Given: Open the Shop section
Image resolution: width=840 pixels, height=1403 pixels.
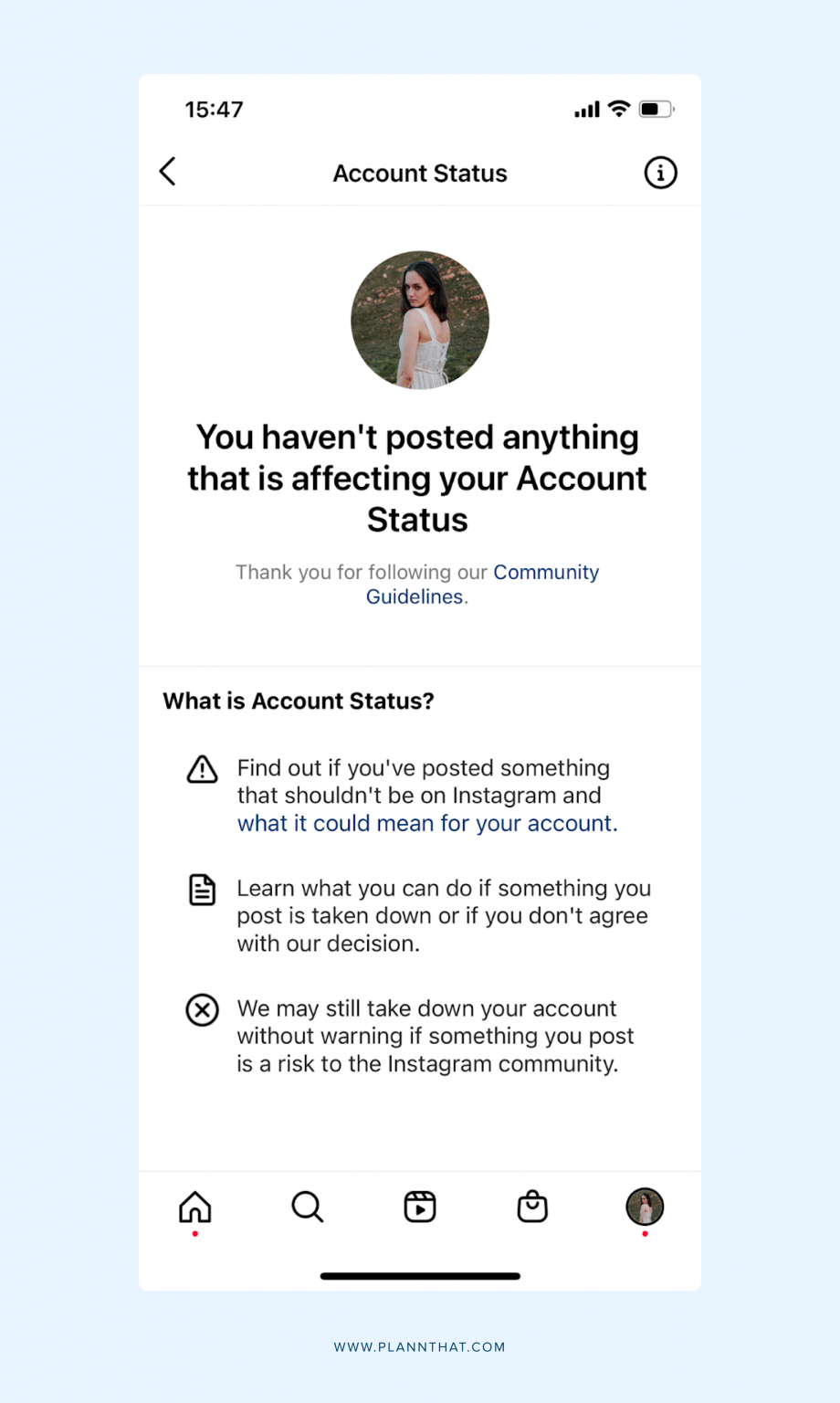Looking at the screenshot, I should (x=532, y=1208).
